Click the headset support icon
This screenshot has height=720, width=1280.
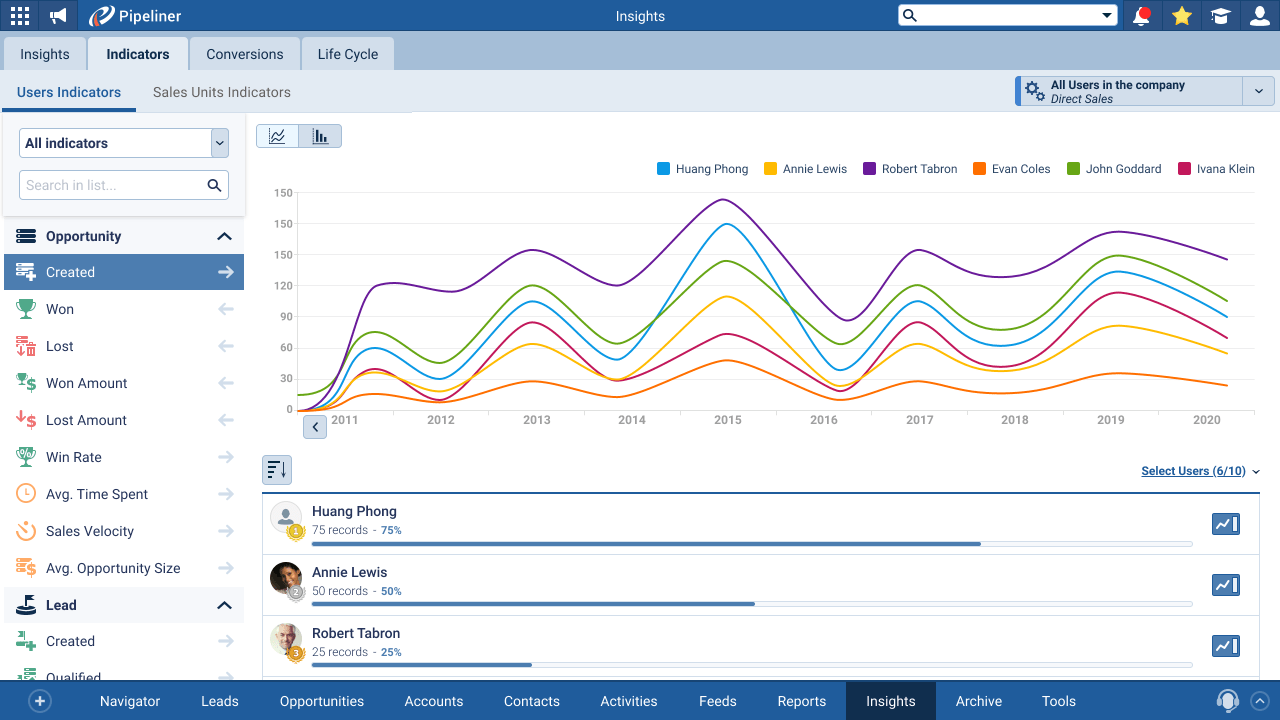(x=1227, y=701)
